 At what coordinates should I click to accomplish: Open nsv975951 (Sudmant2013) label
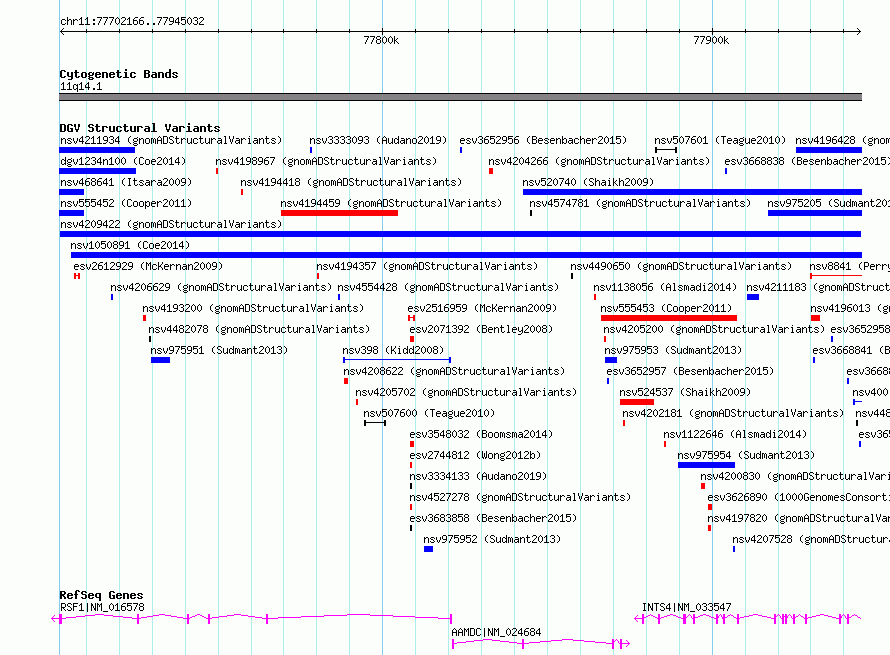[219, 350]
